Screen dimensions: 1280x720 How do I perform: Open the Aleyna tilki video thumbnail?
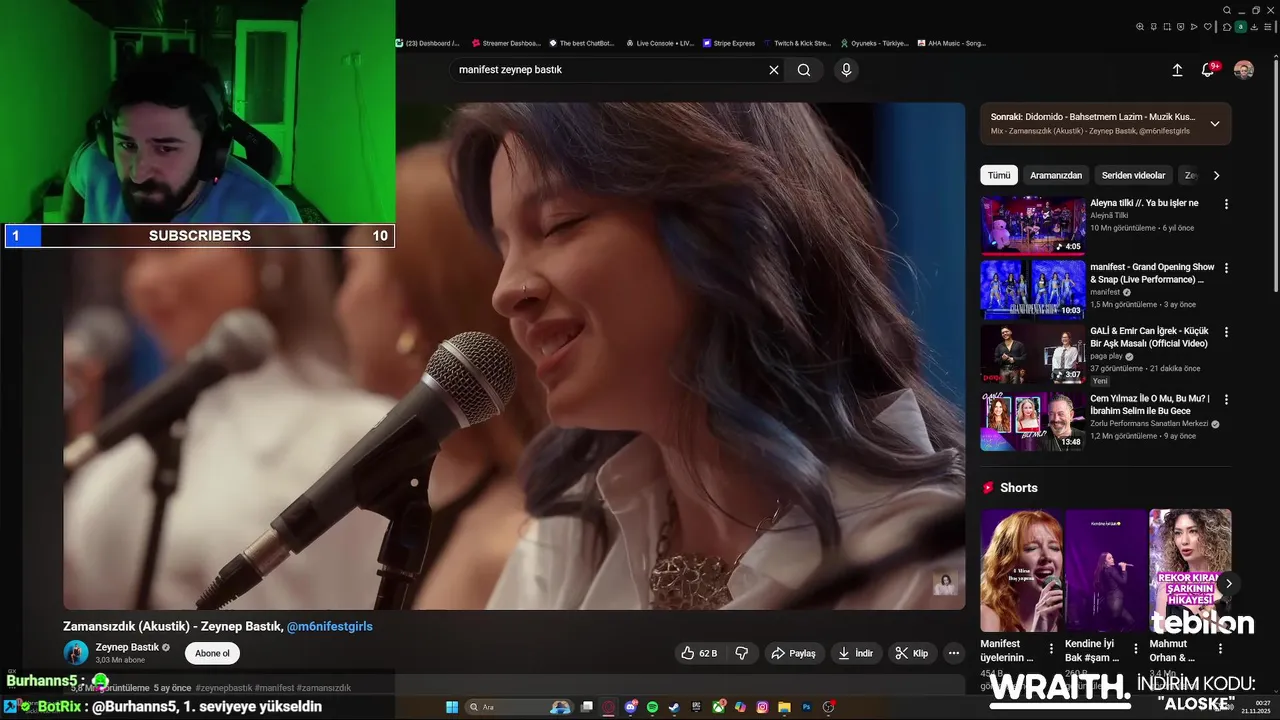[1032, 225]
